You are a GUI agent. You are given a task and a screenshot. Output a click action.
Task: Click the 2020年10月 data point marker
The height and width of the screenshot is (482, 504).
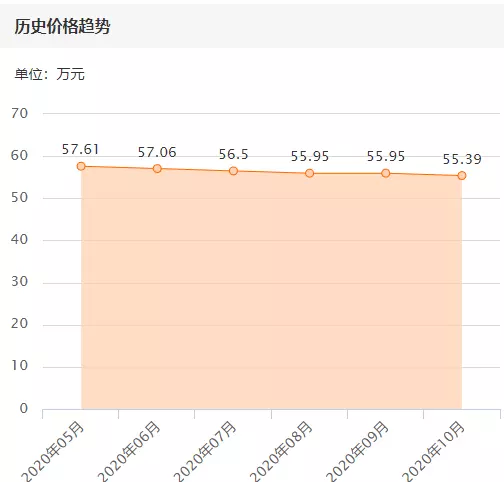click(x=462, y=175)
